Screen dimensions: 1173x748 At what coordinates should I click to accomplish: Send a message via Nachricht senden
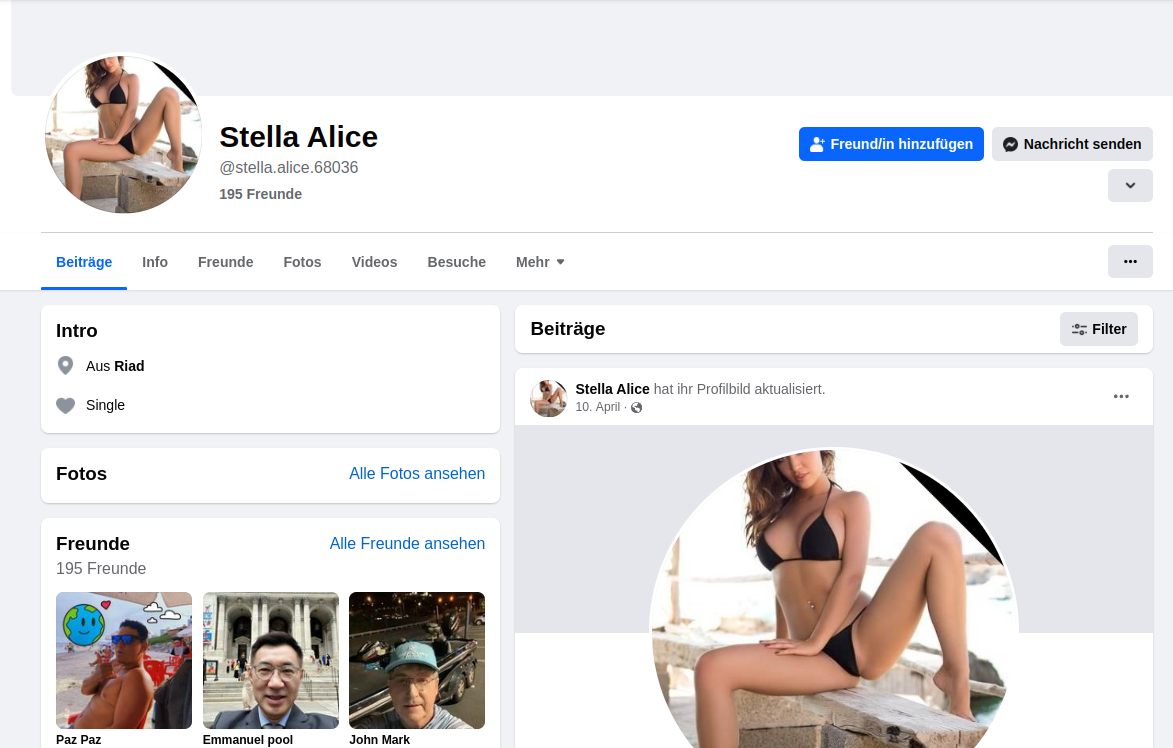point(1072,144)
